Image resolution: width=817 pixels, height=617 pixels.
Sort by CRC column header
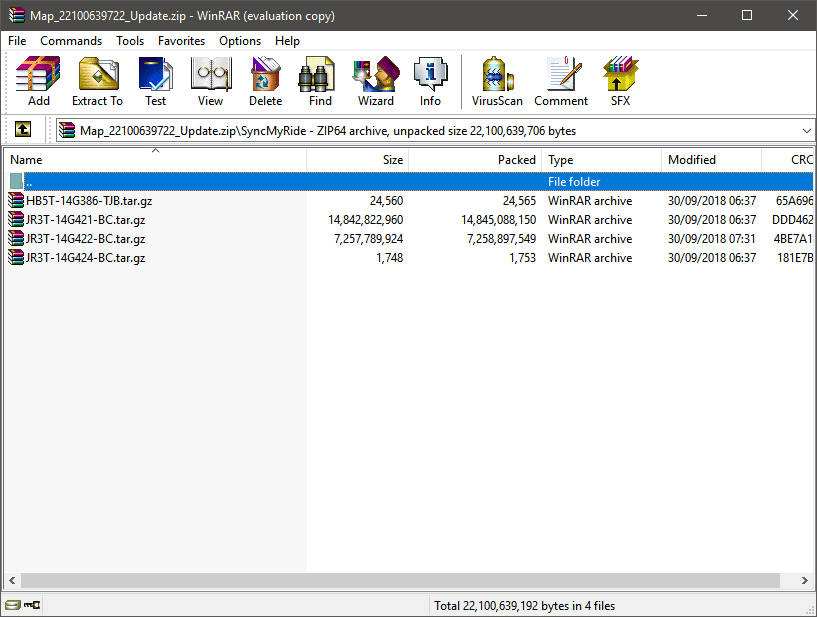tap(788, 159)
